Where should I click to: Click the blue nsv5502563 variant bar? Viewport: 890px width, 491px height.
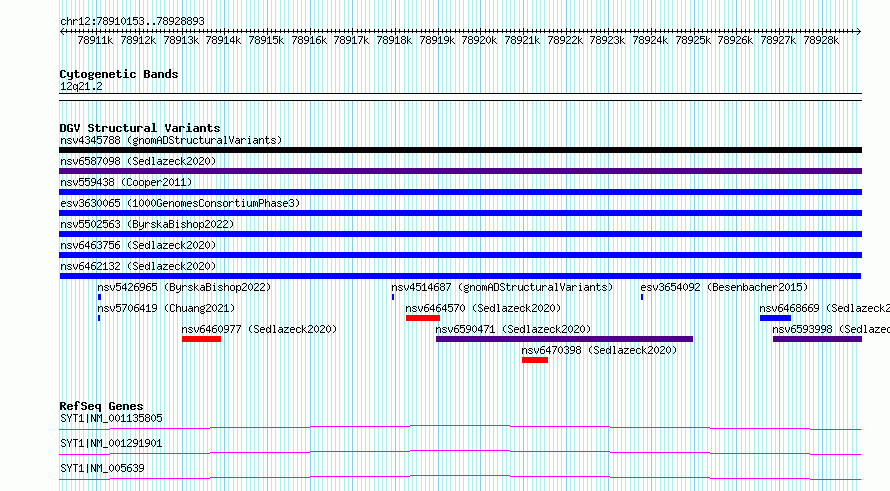tap(460, 234)
